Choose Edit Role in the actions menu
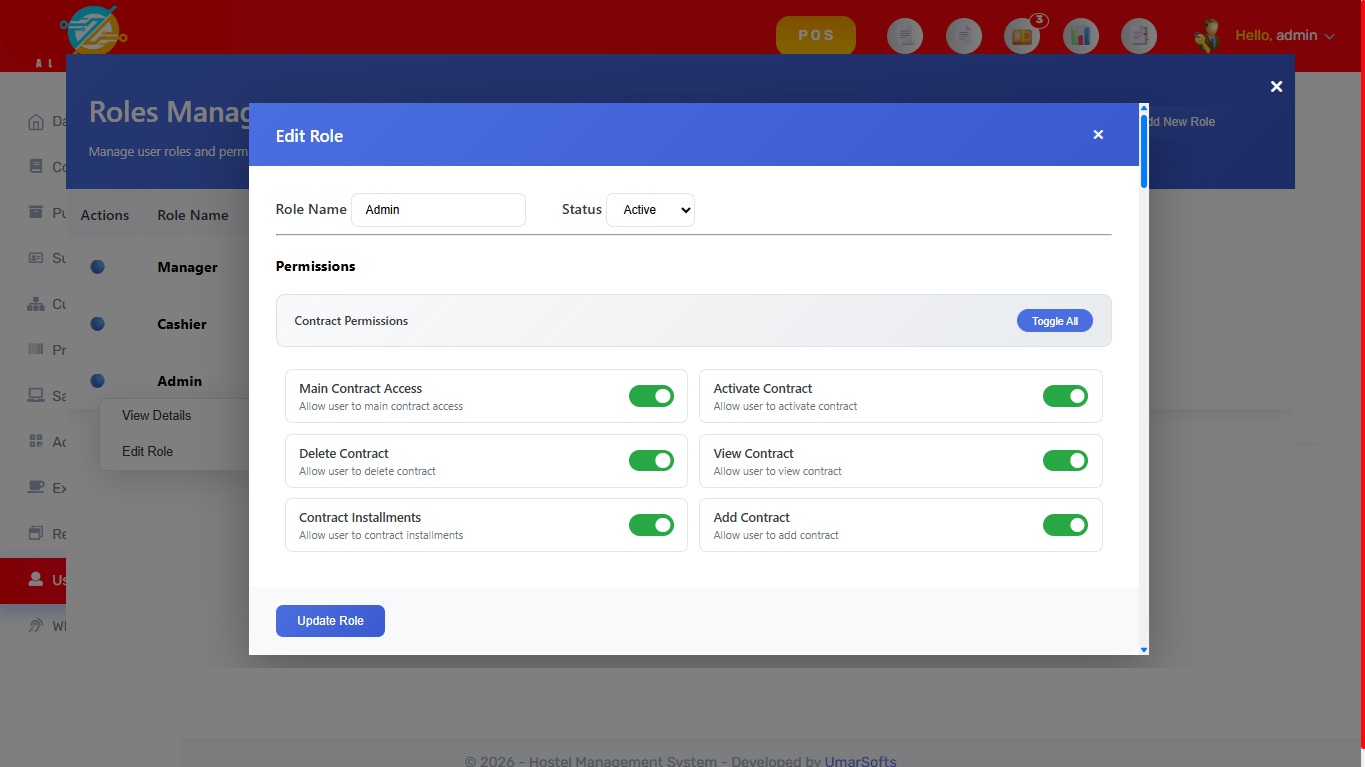 (x=148, y=451)
